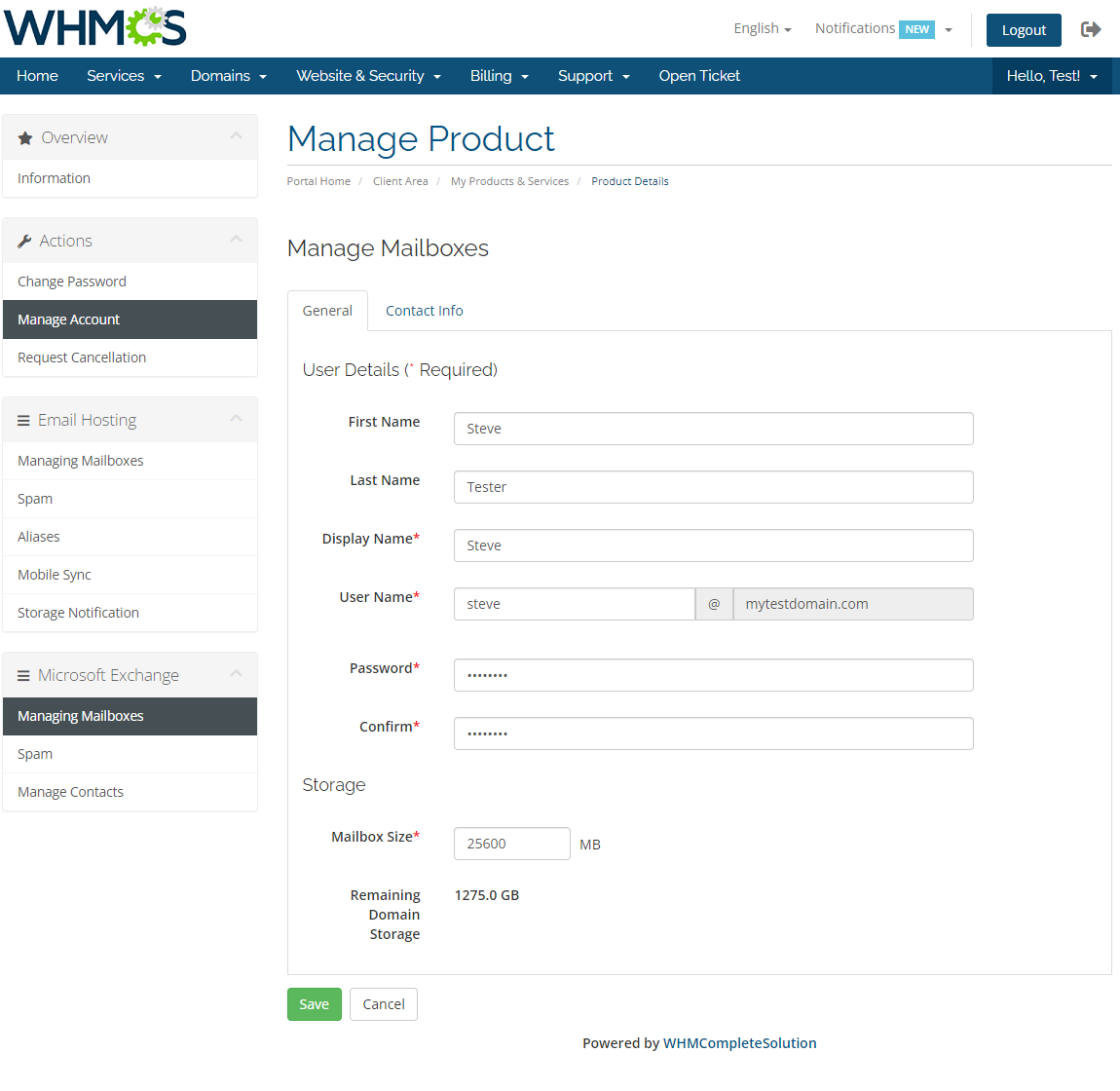Click the First Name input field
1120x1091 pixels.
[x=713, y=429]
